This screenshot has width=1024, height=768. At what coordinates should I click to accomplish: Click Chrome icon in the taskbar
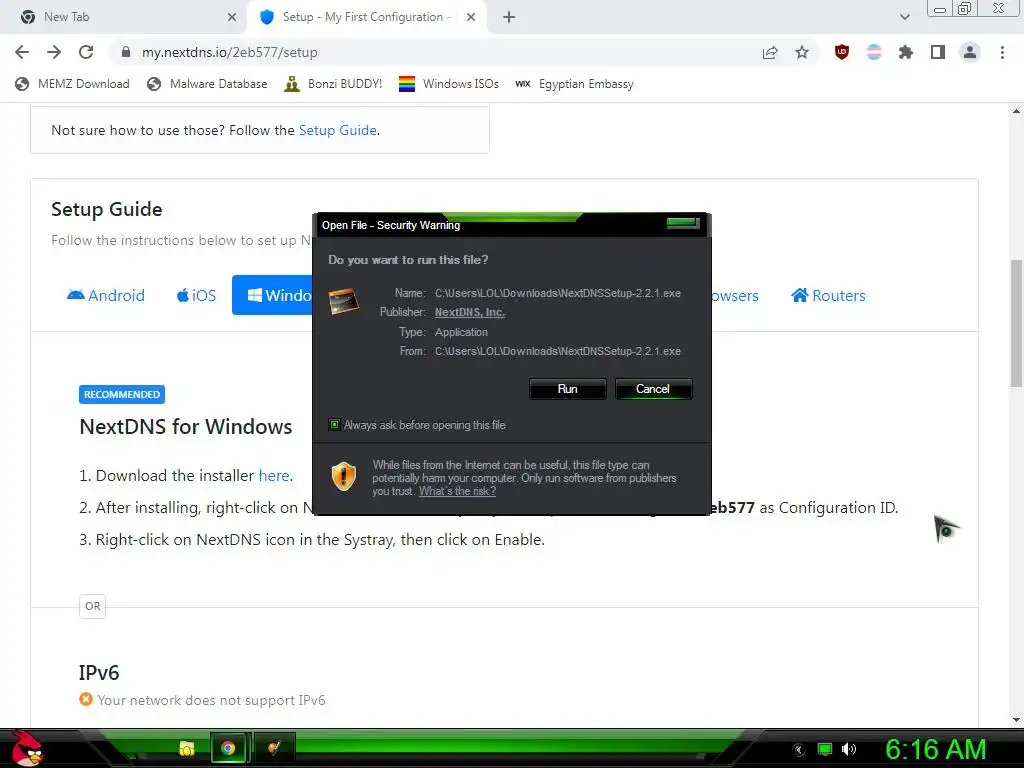228,748
